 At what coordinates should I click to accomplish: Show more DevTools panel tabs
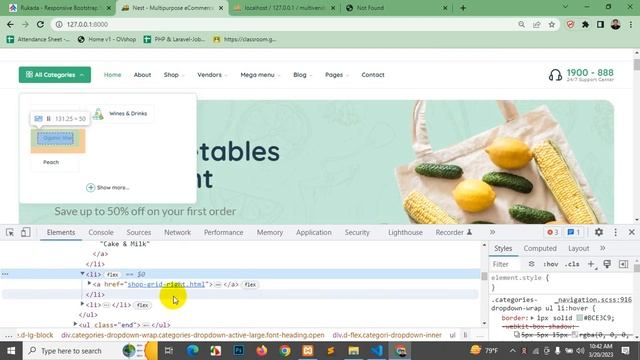492,232
